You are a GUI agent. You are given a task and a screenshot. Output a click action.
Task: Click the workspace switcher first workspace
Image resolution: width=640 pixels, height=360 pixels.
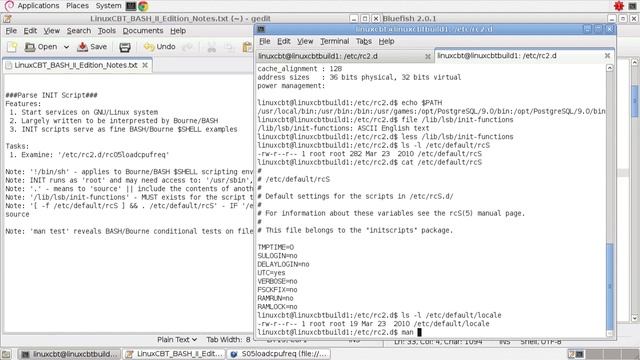576,354
